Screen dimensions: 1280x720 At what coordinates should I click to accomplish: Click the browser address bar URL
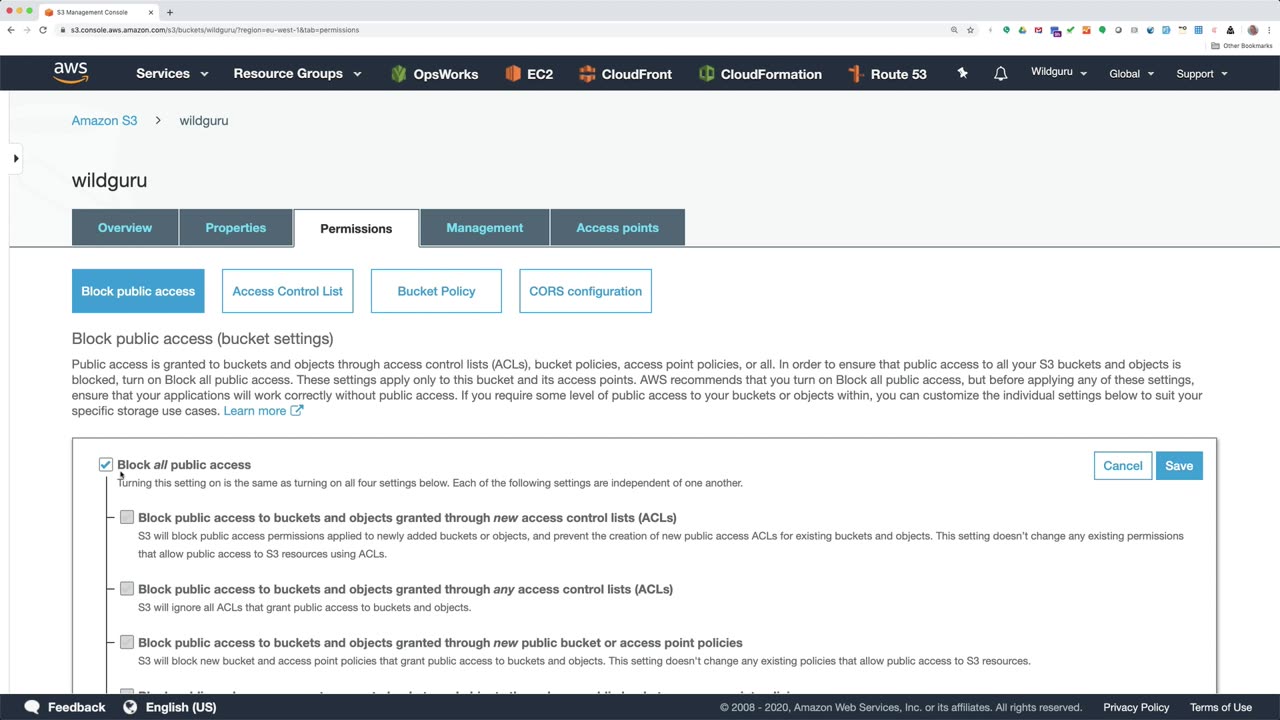tap(215, 30)
